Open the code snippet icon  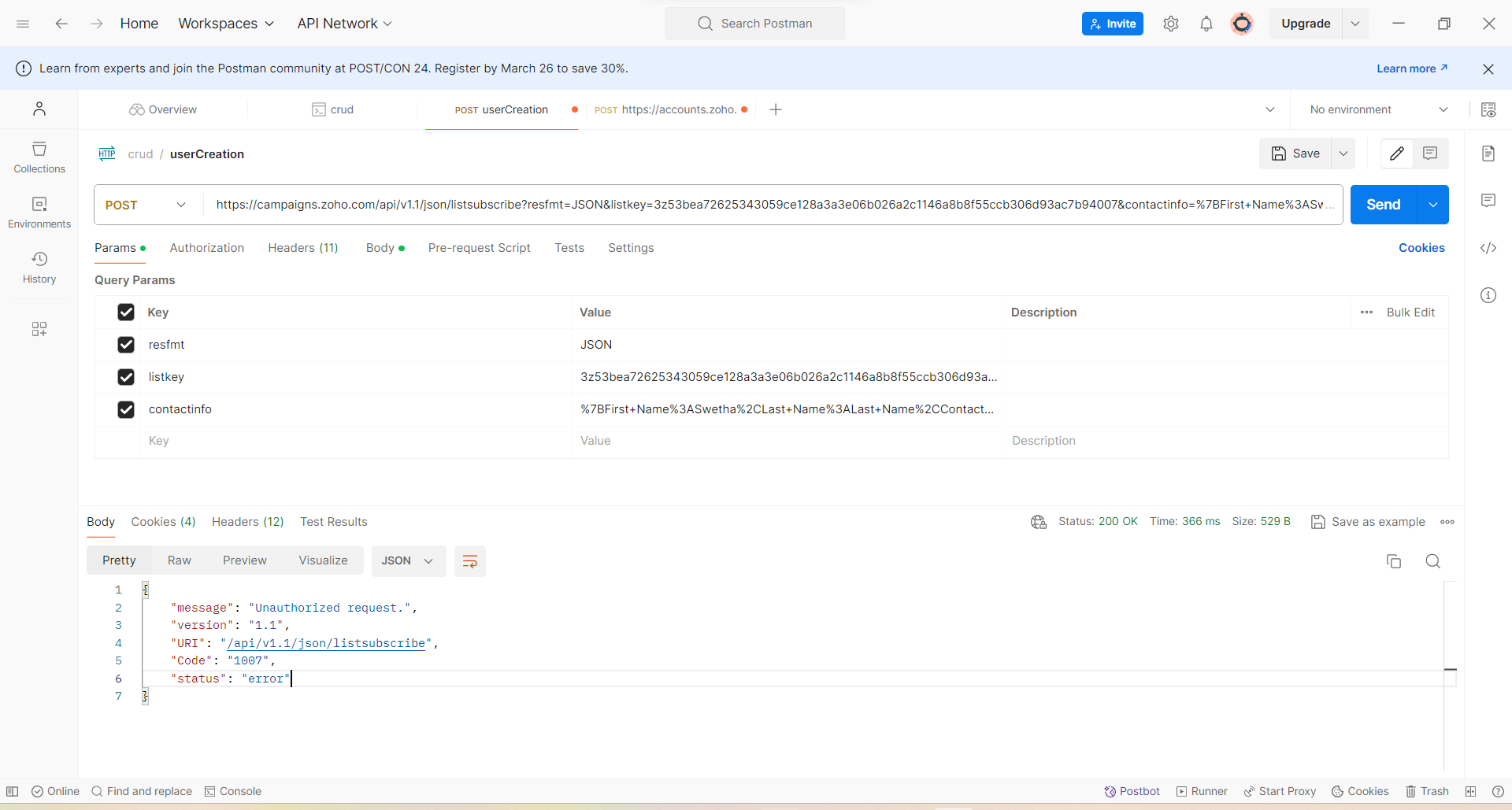click(x=1488, y=248)
